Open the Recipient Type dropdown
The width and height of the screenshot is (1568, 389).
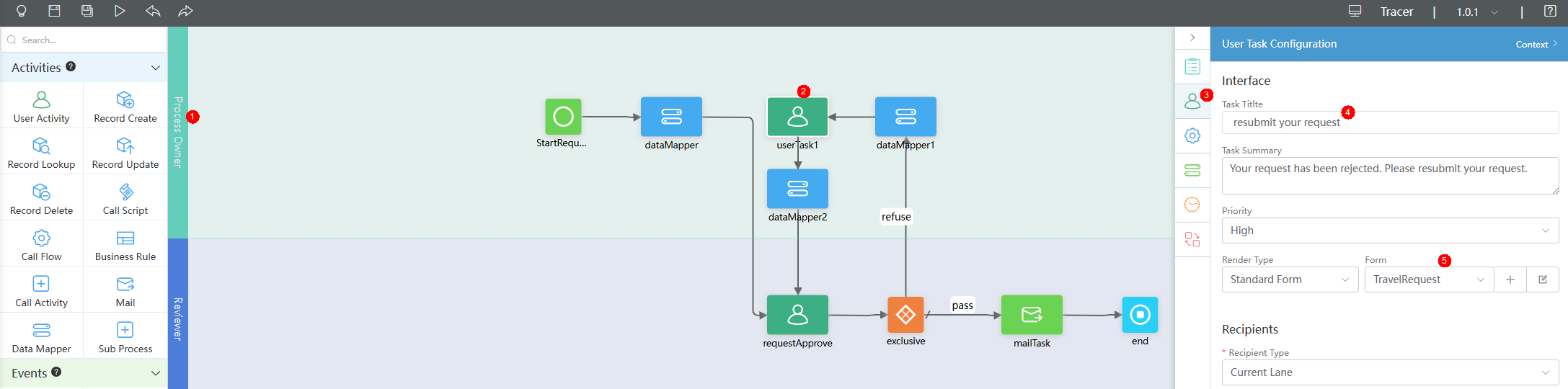pyautogui.click(x=1390, y=372)
